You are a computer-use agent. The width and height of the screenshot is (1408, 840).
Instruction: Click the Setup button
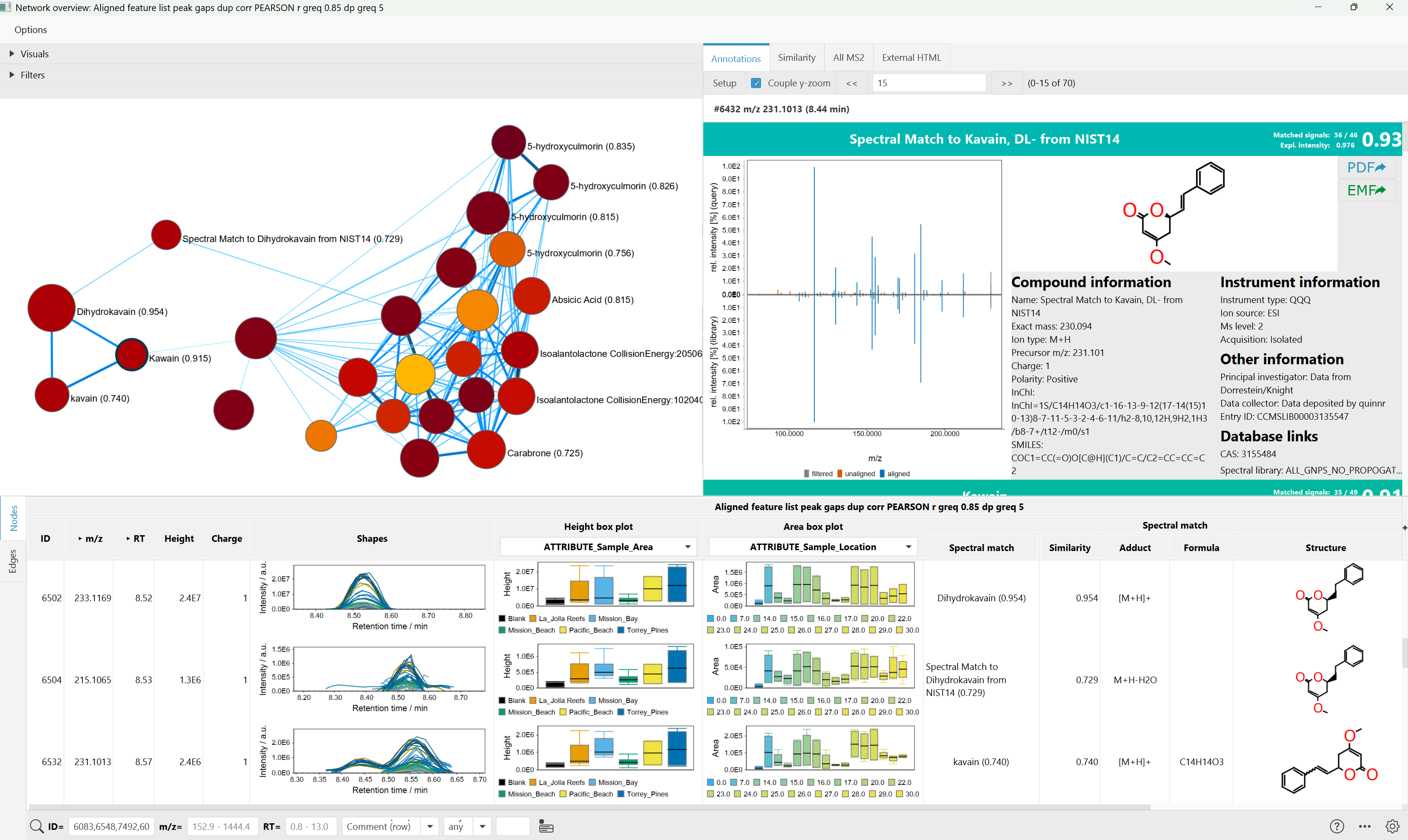click(724, 83)
